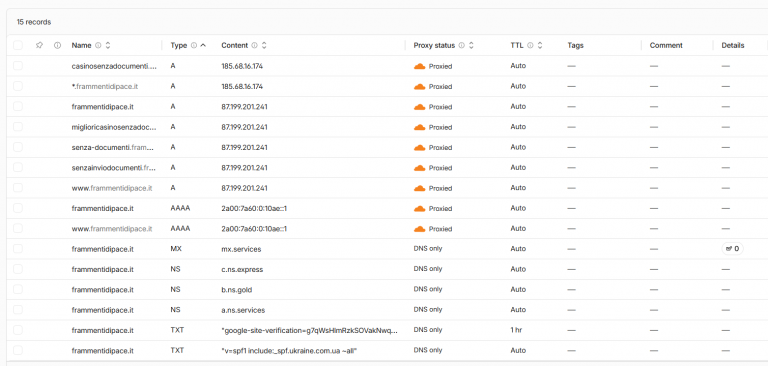Click content b.ns.gold

tap(237, 290)
